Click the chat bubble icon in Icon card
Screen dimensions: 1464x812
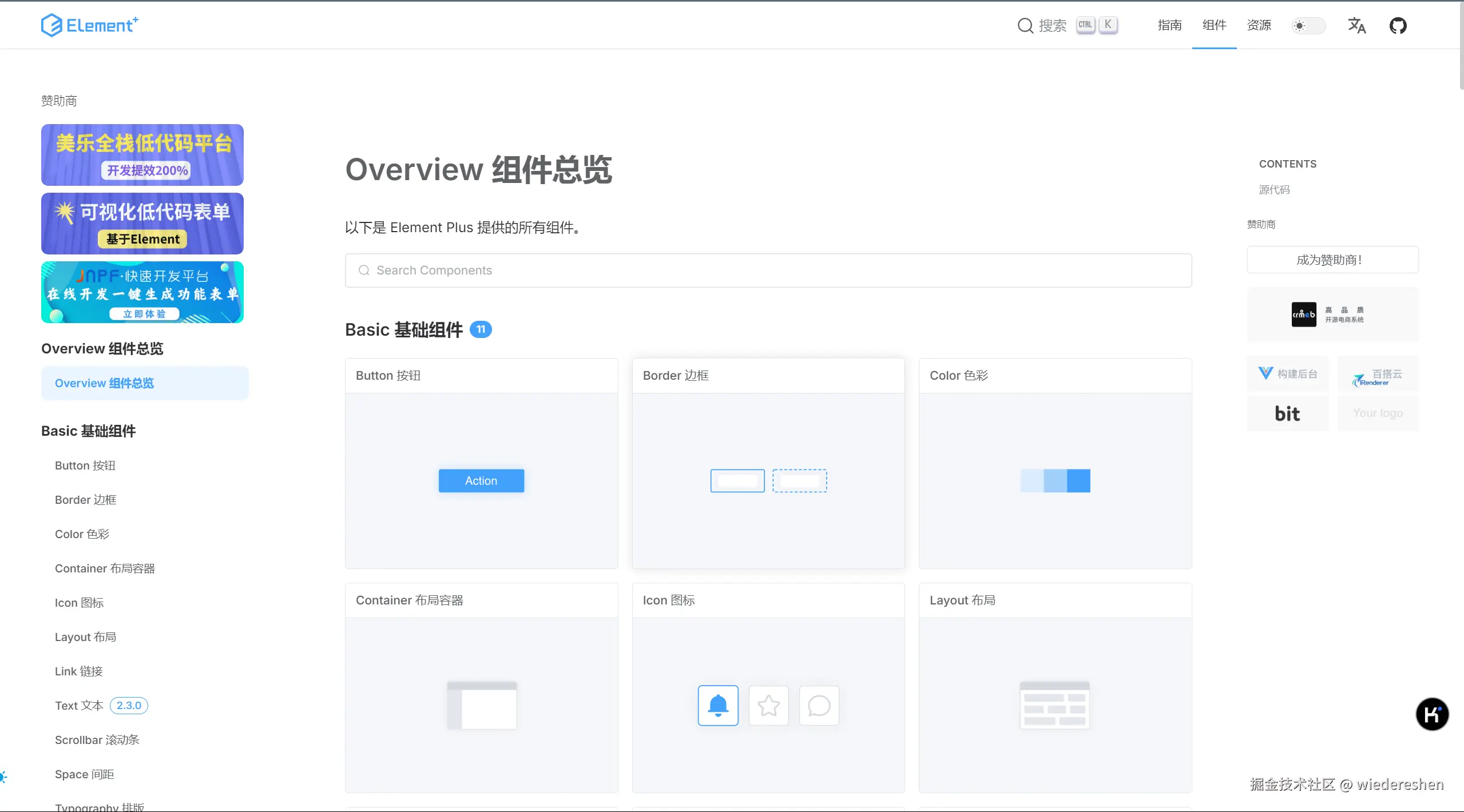tap(818, 705)
